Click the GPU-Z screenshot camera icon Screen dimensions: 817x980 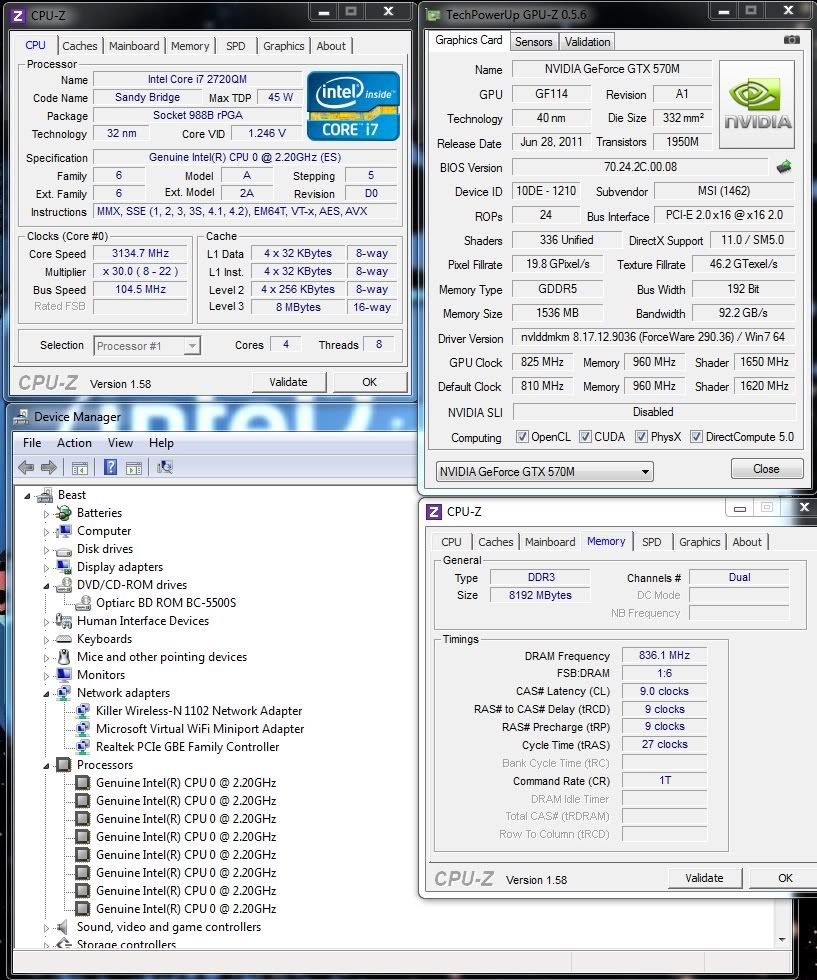tap(791, 40)
